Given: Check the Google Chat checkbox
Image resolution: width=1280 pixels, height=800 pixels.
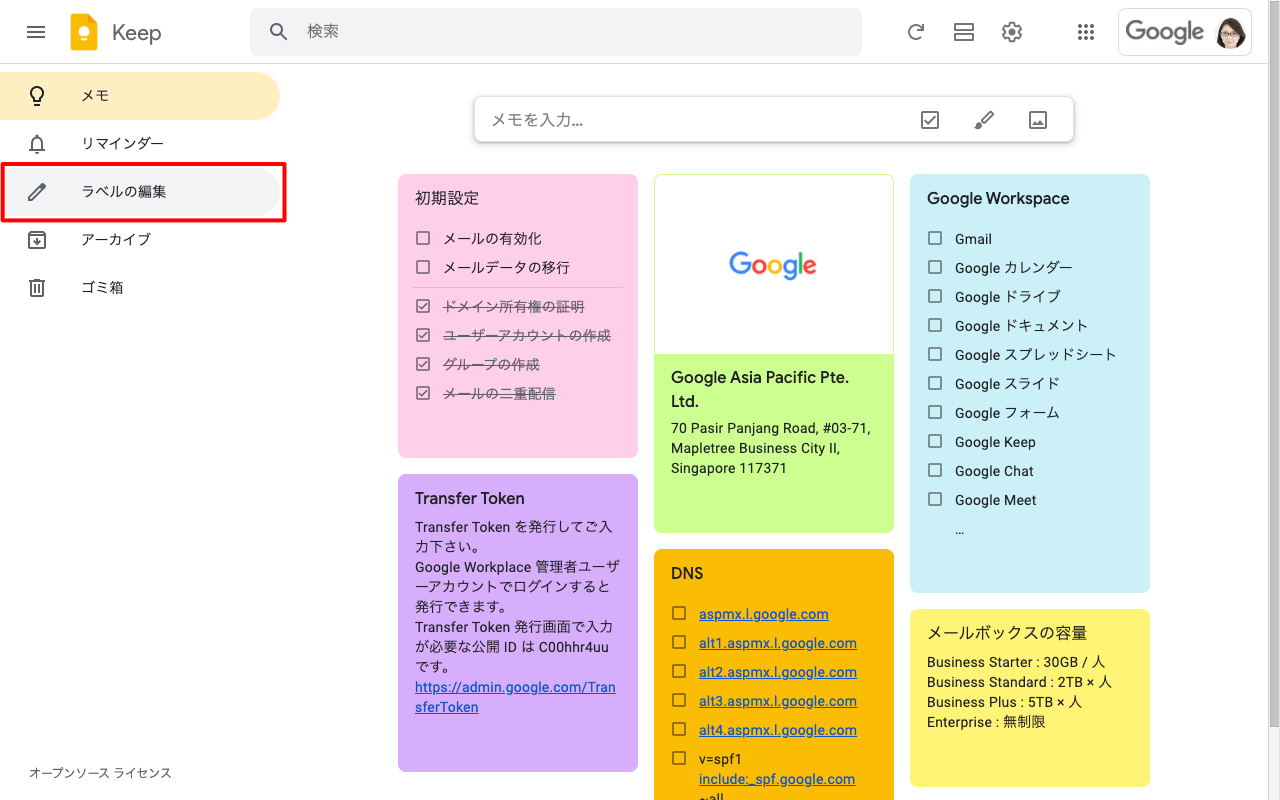Looking at the screenshot, I should [x=935, y=470].
